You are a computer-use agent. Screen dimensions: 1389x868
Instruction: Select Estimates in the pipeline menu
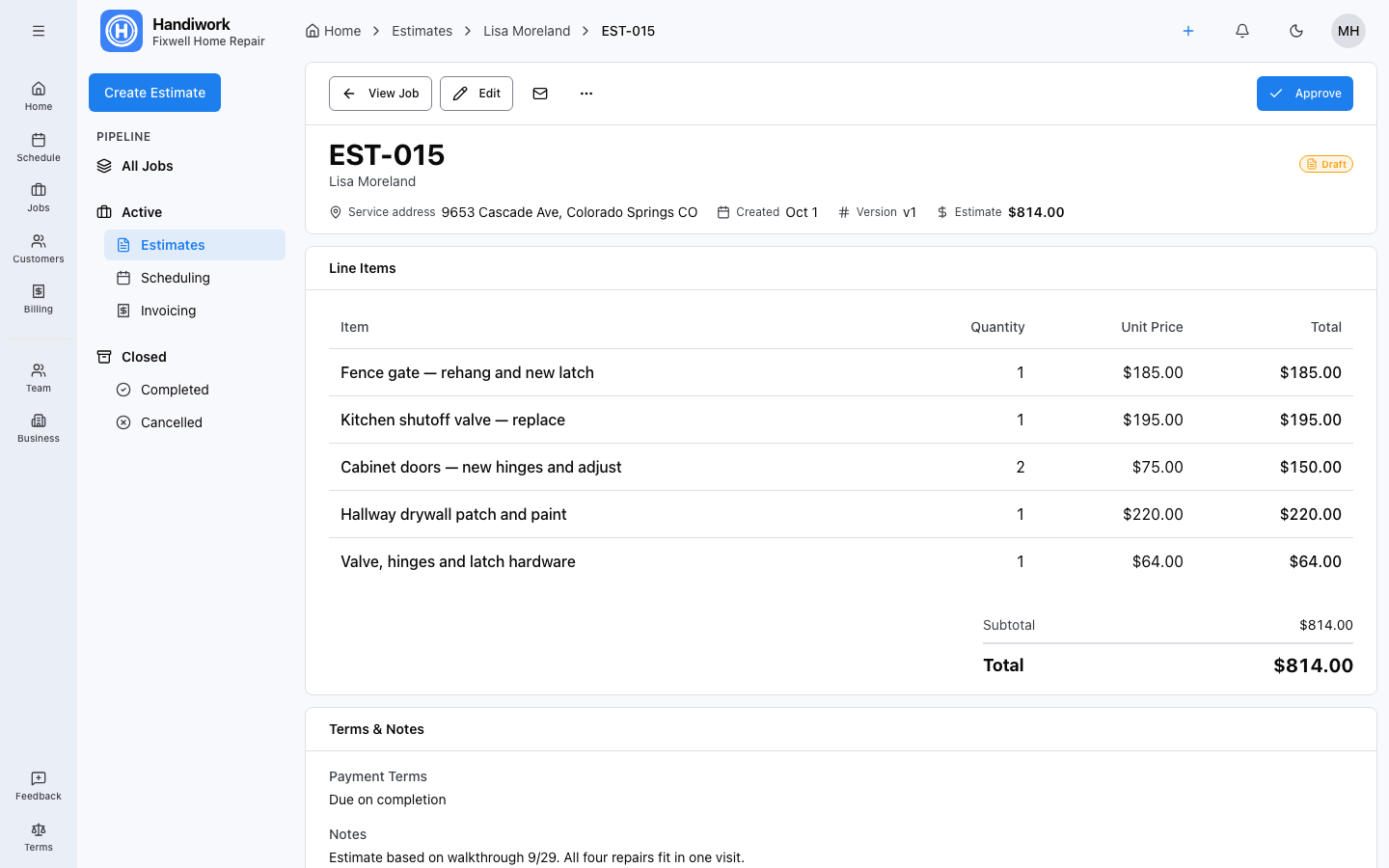pos(195,245)
